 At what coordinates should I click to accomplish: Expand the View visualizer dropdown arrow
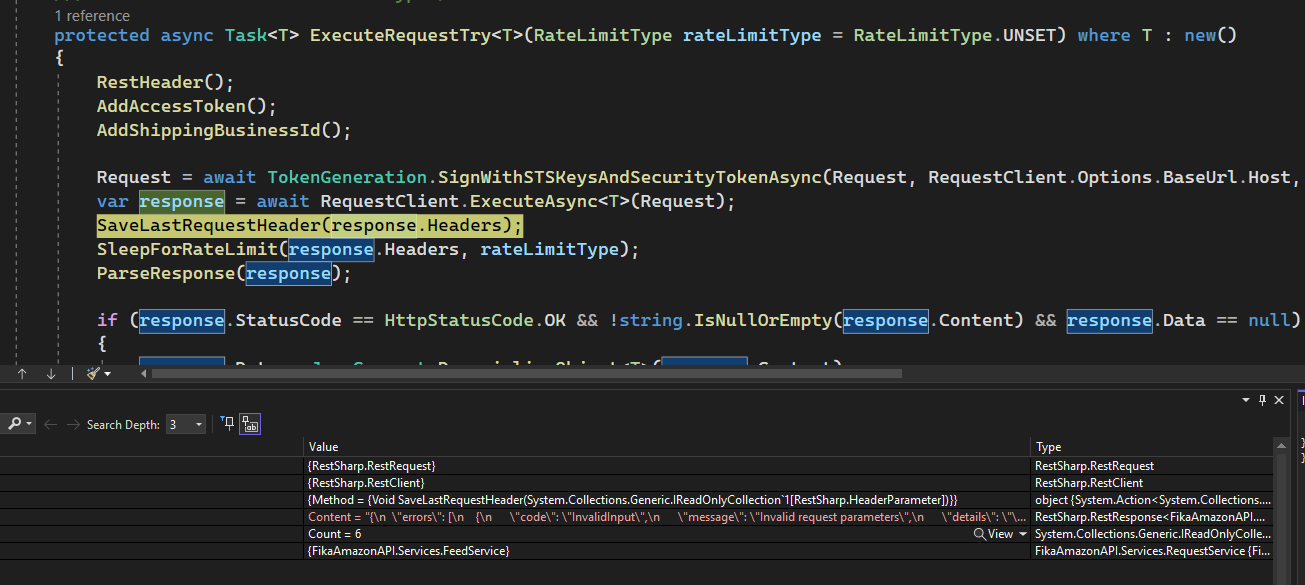point(1023,534)
